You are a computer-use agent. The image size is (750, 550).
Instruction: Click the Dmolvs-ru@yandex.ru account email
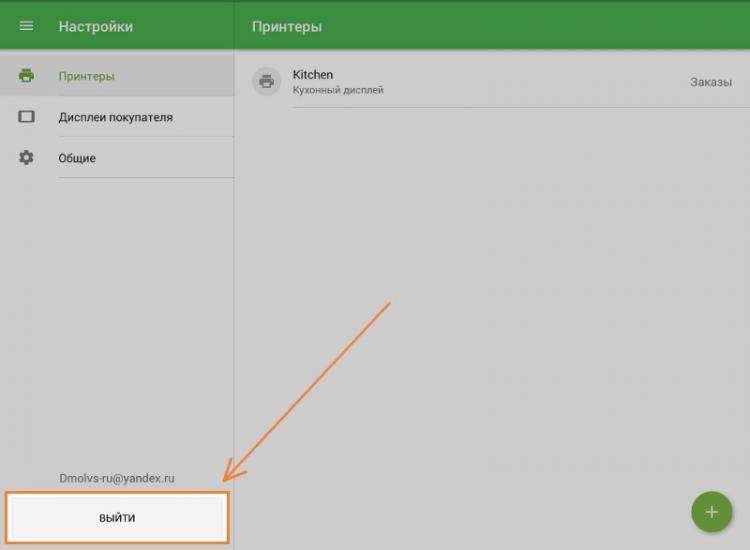point(117,479)
